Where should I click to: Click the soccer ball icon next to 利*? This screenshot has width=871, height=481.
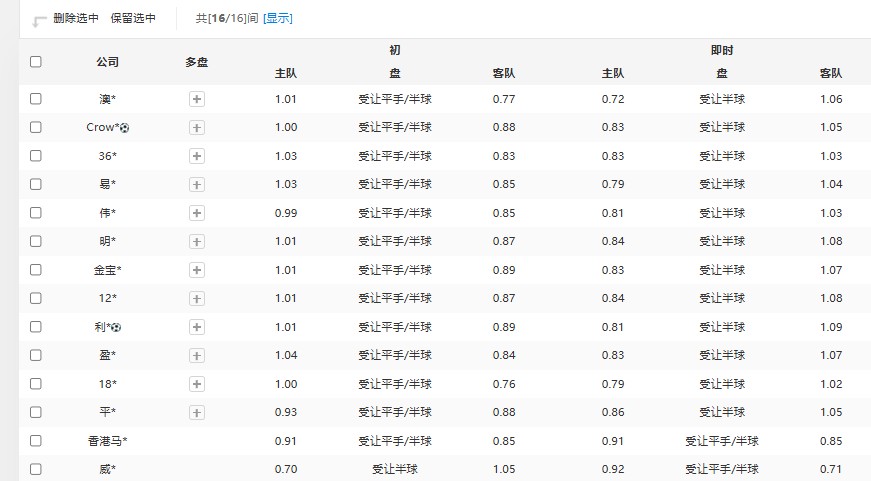[116, 327]
